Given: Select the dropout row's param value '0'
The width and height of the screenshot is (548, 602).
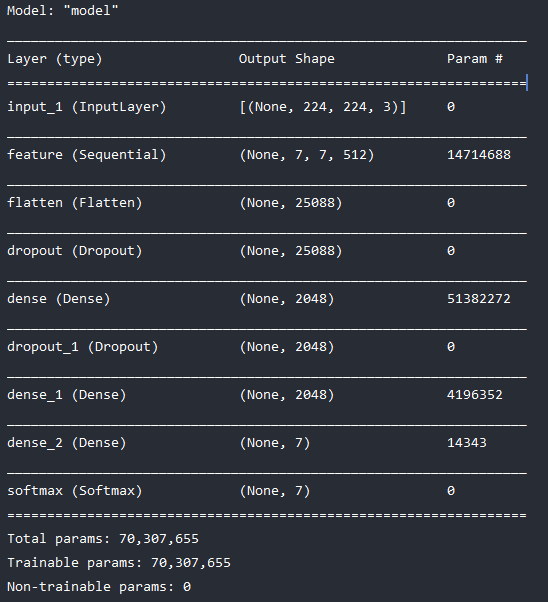Looking at the screenshot, I should [x=451, y=251].
